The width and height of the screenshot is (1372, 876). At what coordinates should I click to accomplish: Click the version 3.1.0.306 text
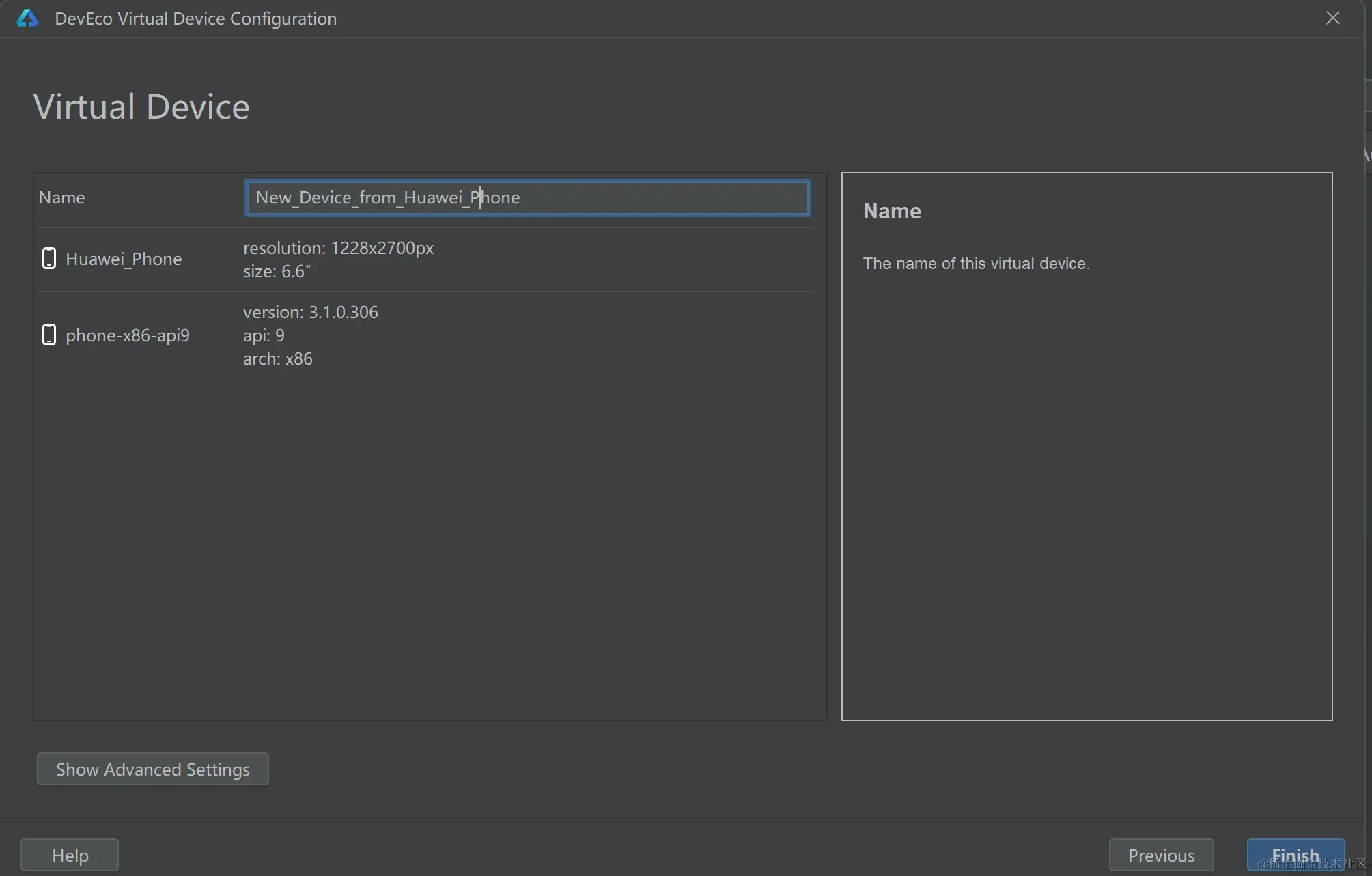point(310,312)
